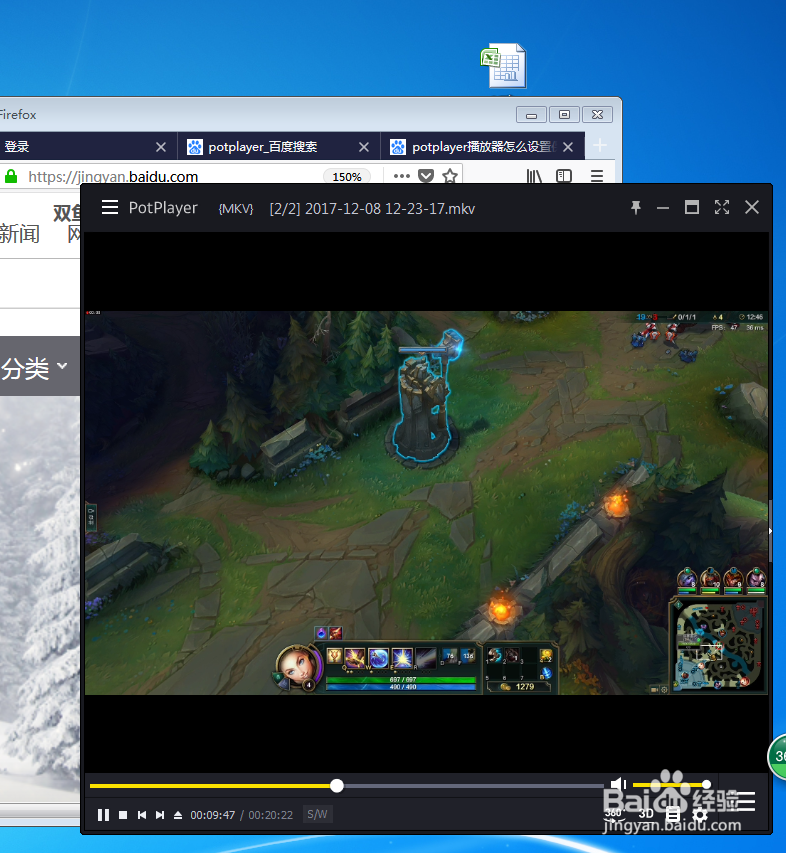This screenshot has width=786, height=853.
Task: Close the 登录 tab in Firefox
Action: pyautogui.click(x=160, y=147)
